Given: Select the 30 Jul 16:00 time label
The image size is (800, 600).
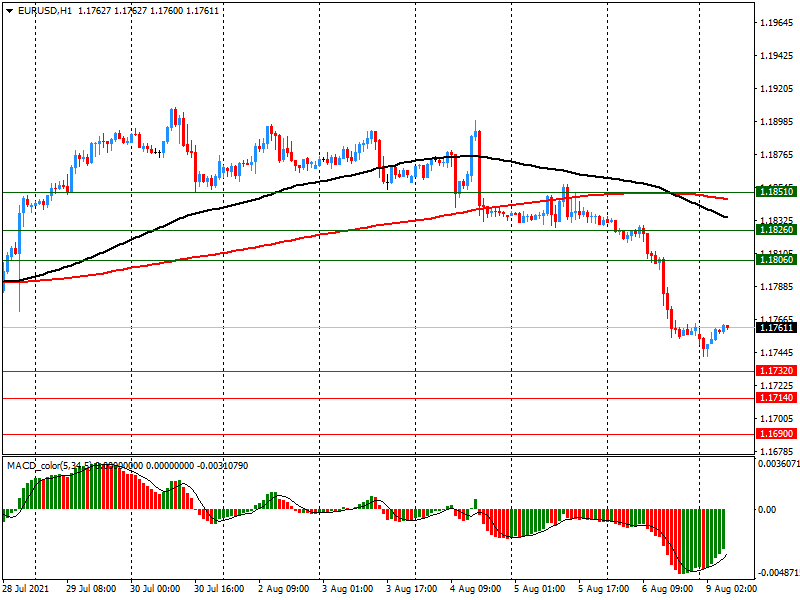Looking at the screenshot, I should point(219,589).
